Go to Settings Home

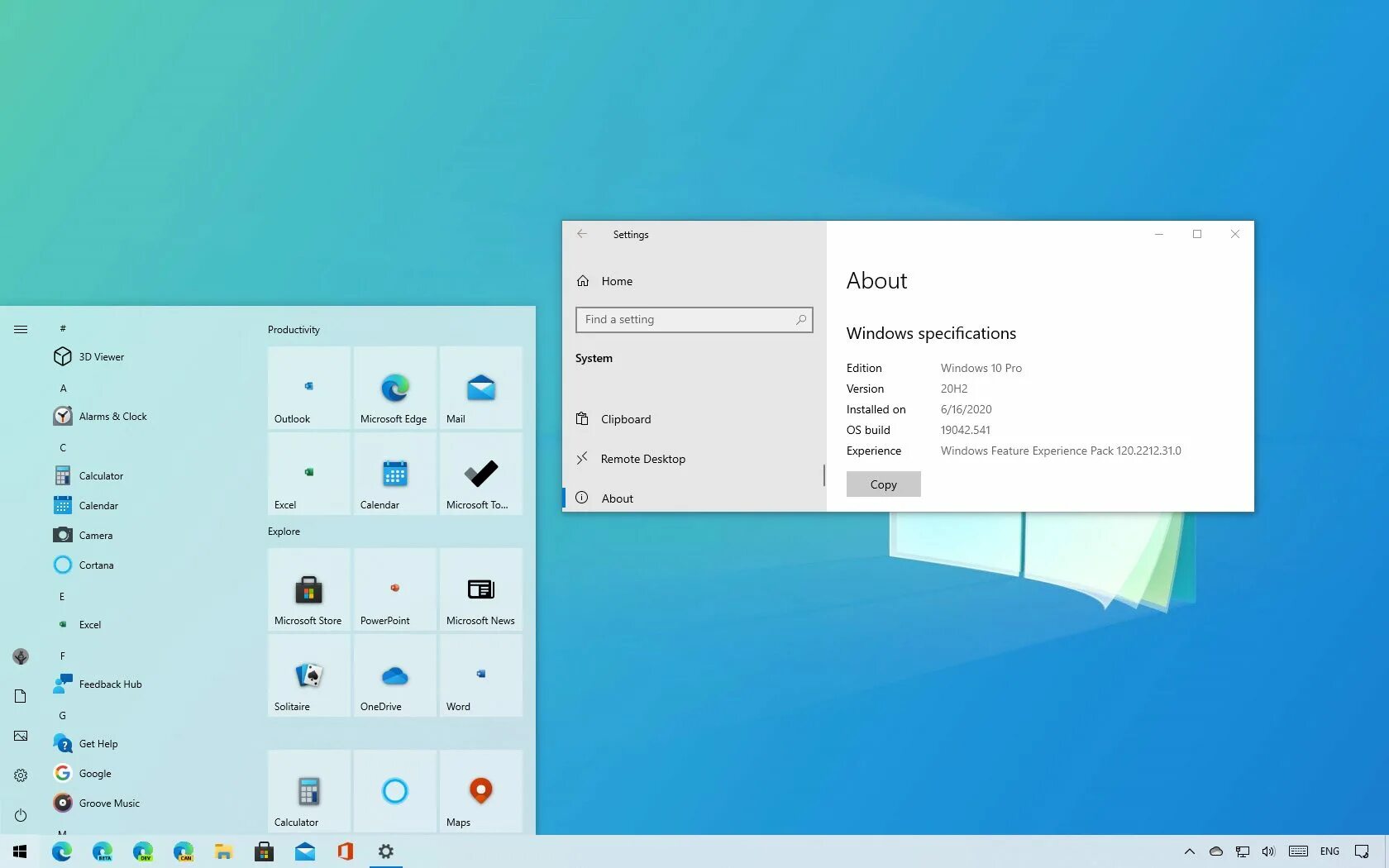(604, 281)
